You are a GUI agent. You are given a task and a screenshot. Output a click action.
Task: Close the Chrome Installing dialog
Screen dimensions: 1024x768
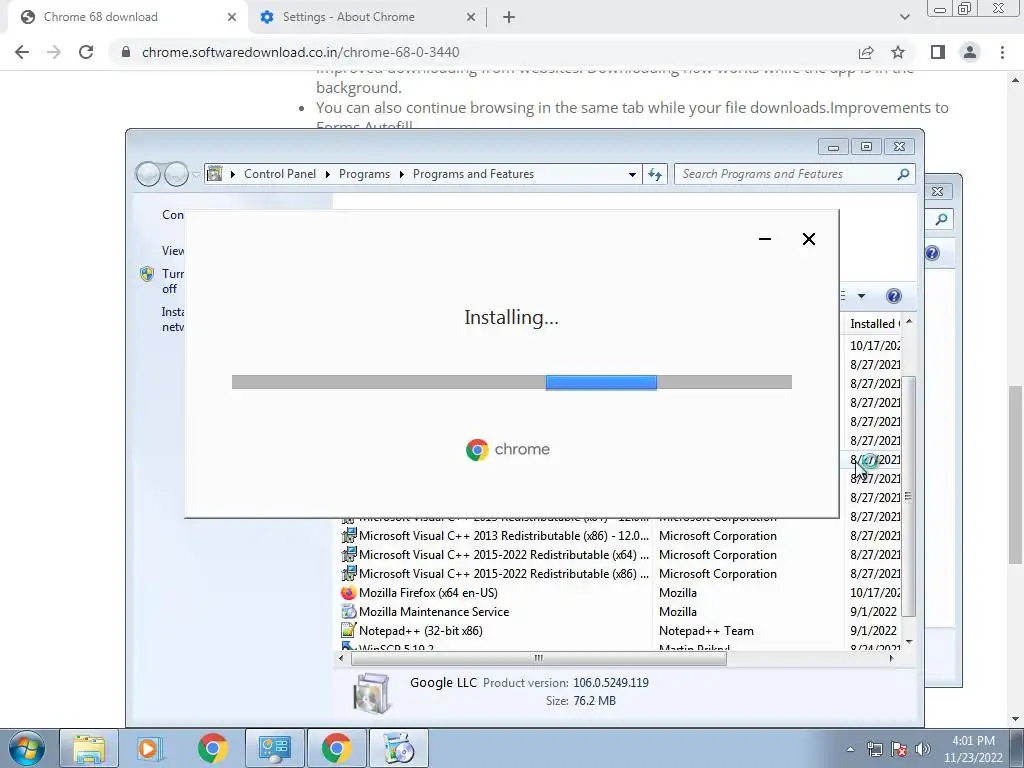click(808, 239)
